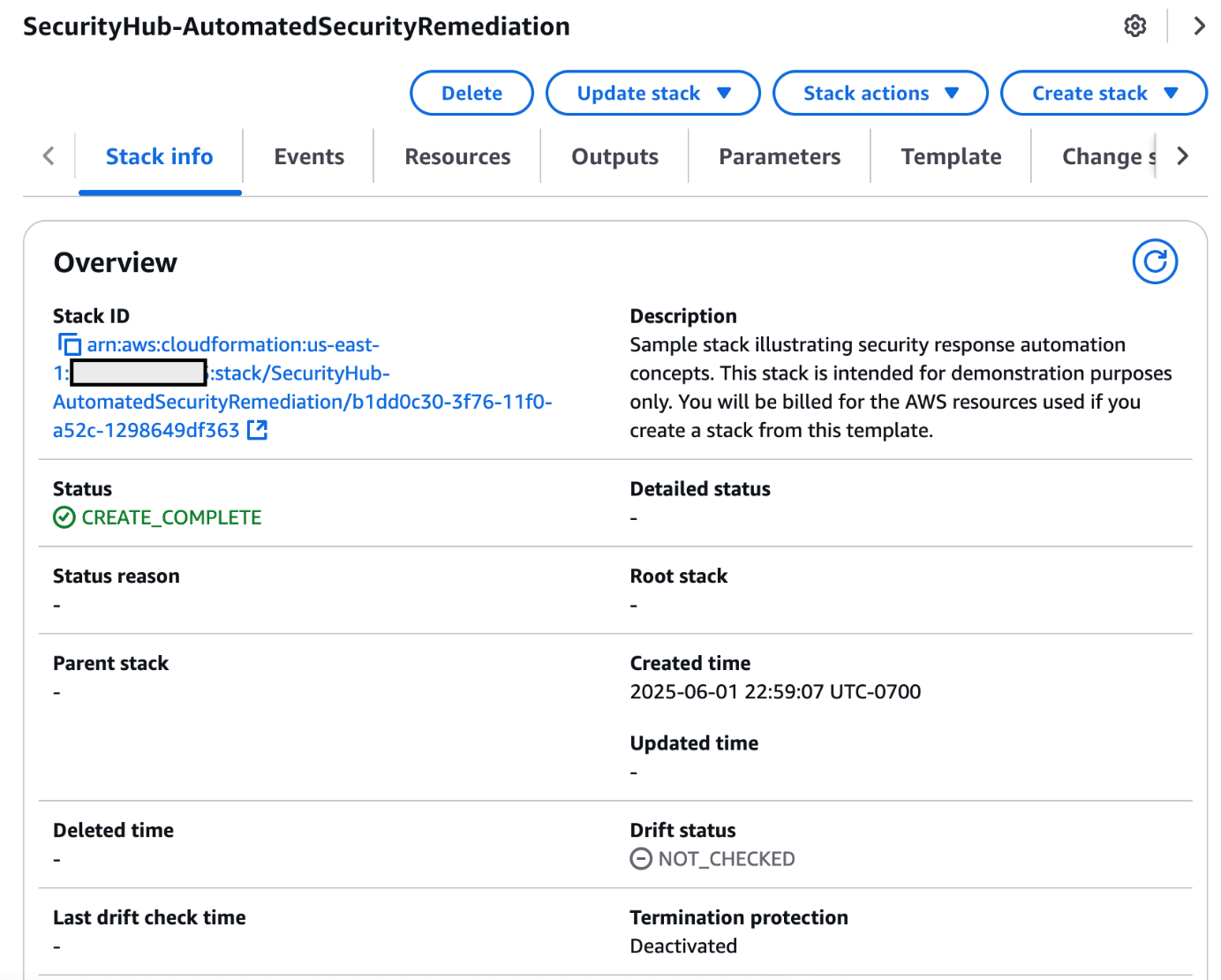Expand the side panel arrow top right
This screenshot has width=1221, height=980.
pyautogui.click(x=1199, y=26)
